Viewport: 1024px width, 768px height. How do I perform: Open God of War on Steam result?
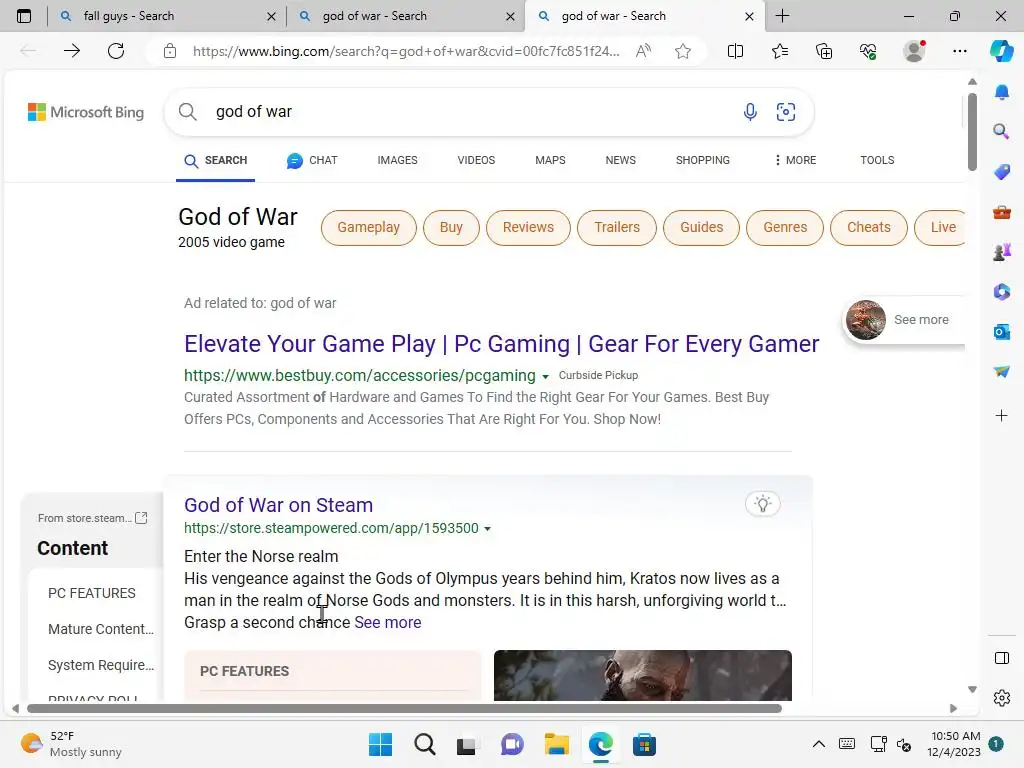click(x=278, y=505)
